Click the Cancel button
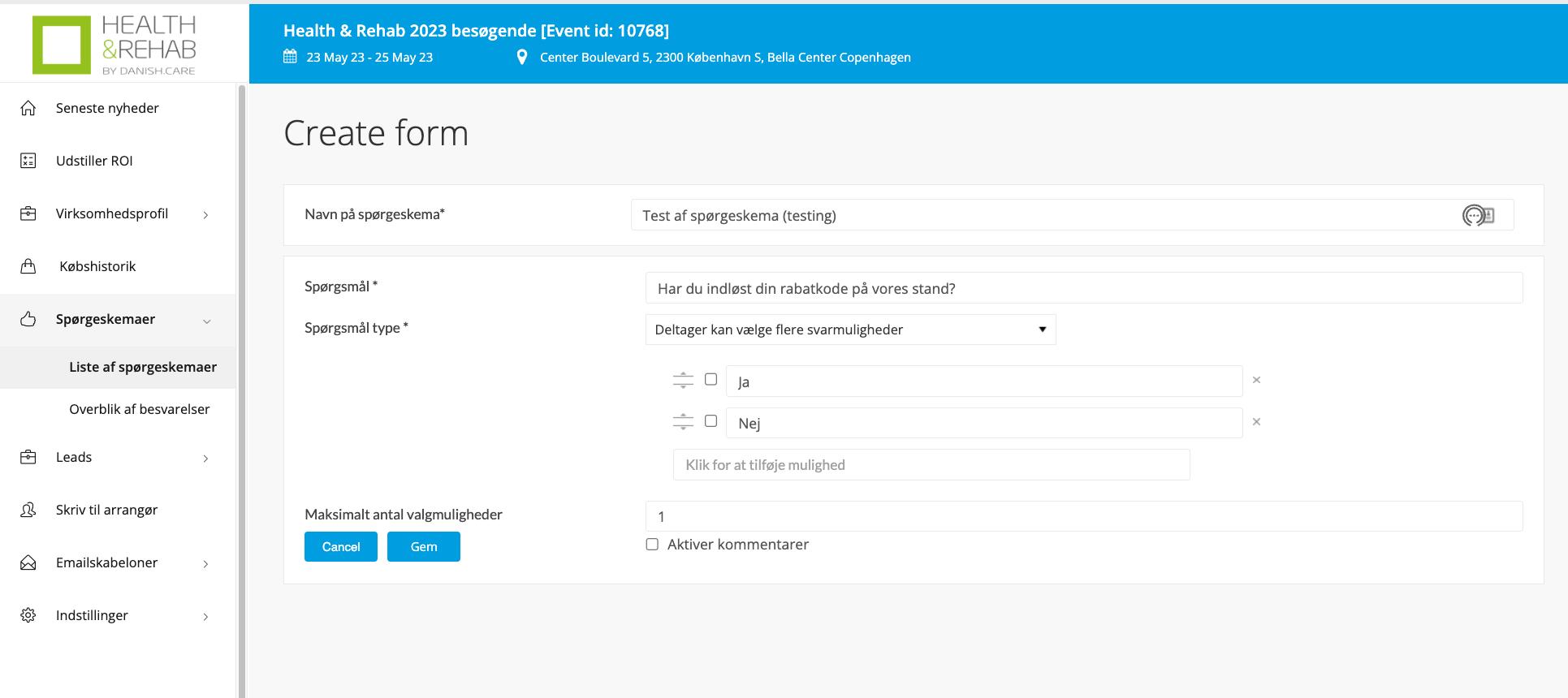The width and height of the screenshot is (1568, 698). tap(341, 546)
